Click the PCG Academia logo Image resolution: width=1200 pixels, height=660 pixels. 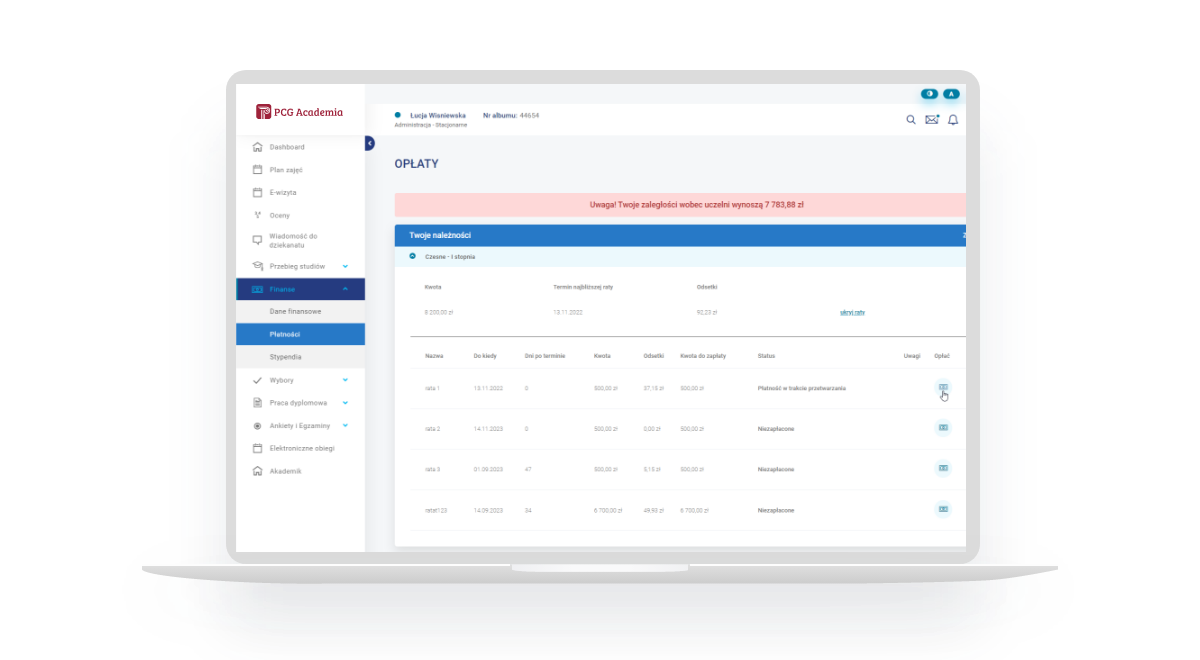click(300, 112)
